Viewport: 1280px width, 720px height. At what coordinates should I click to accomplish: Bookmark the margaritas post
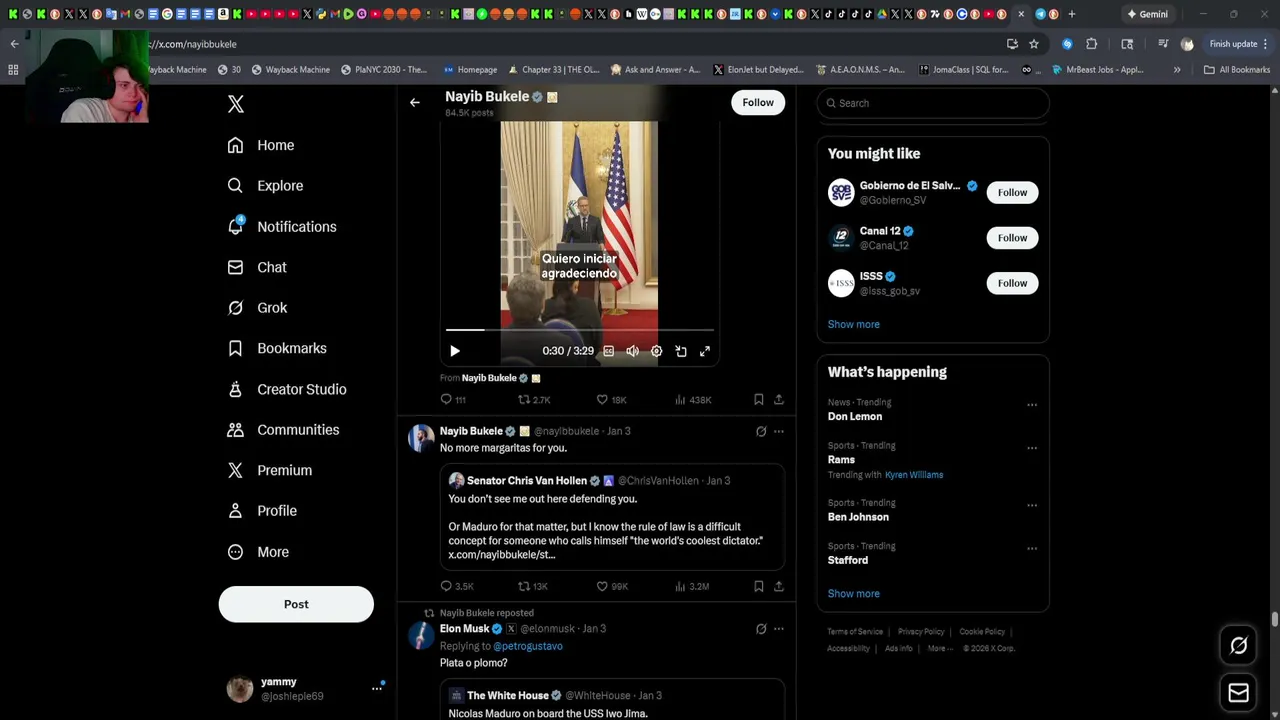[x=759, y=586]
